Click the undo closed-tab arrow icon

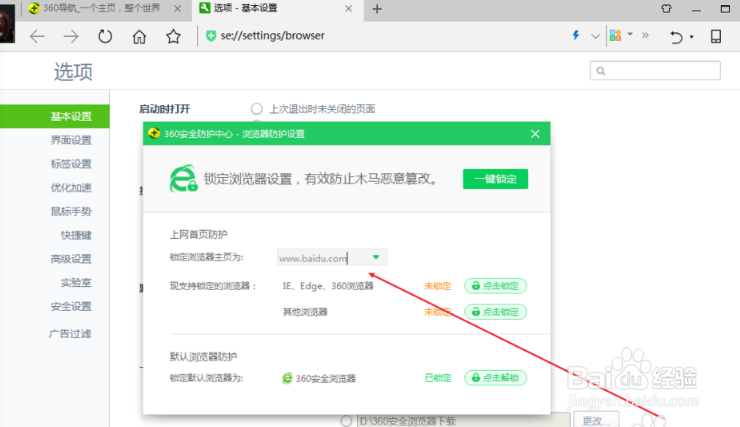coord(676,36)
